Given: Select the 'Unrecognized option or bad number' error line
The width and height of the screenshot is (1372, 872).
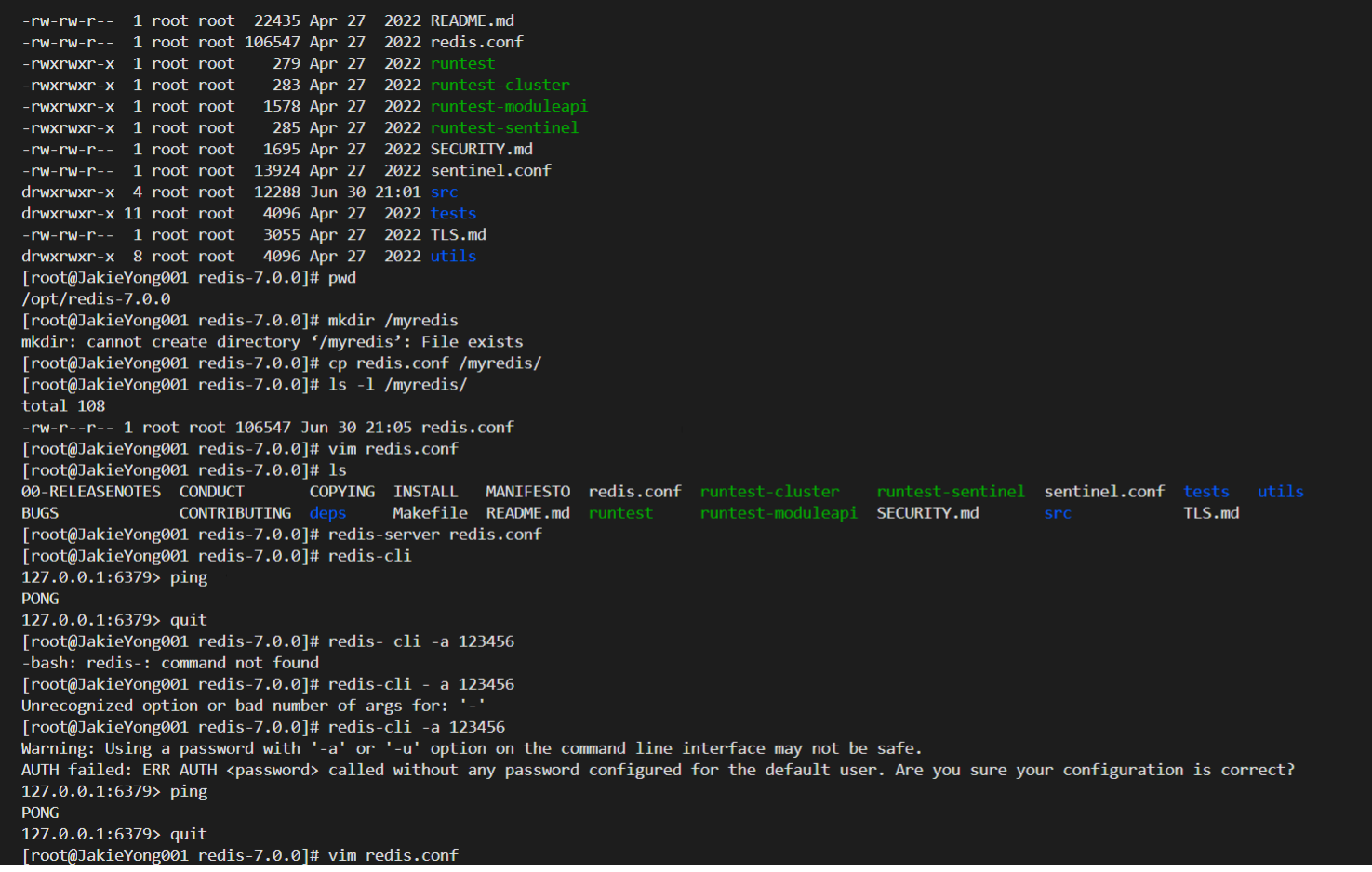Looking at the screenshot, I should coord(253,705).
